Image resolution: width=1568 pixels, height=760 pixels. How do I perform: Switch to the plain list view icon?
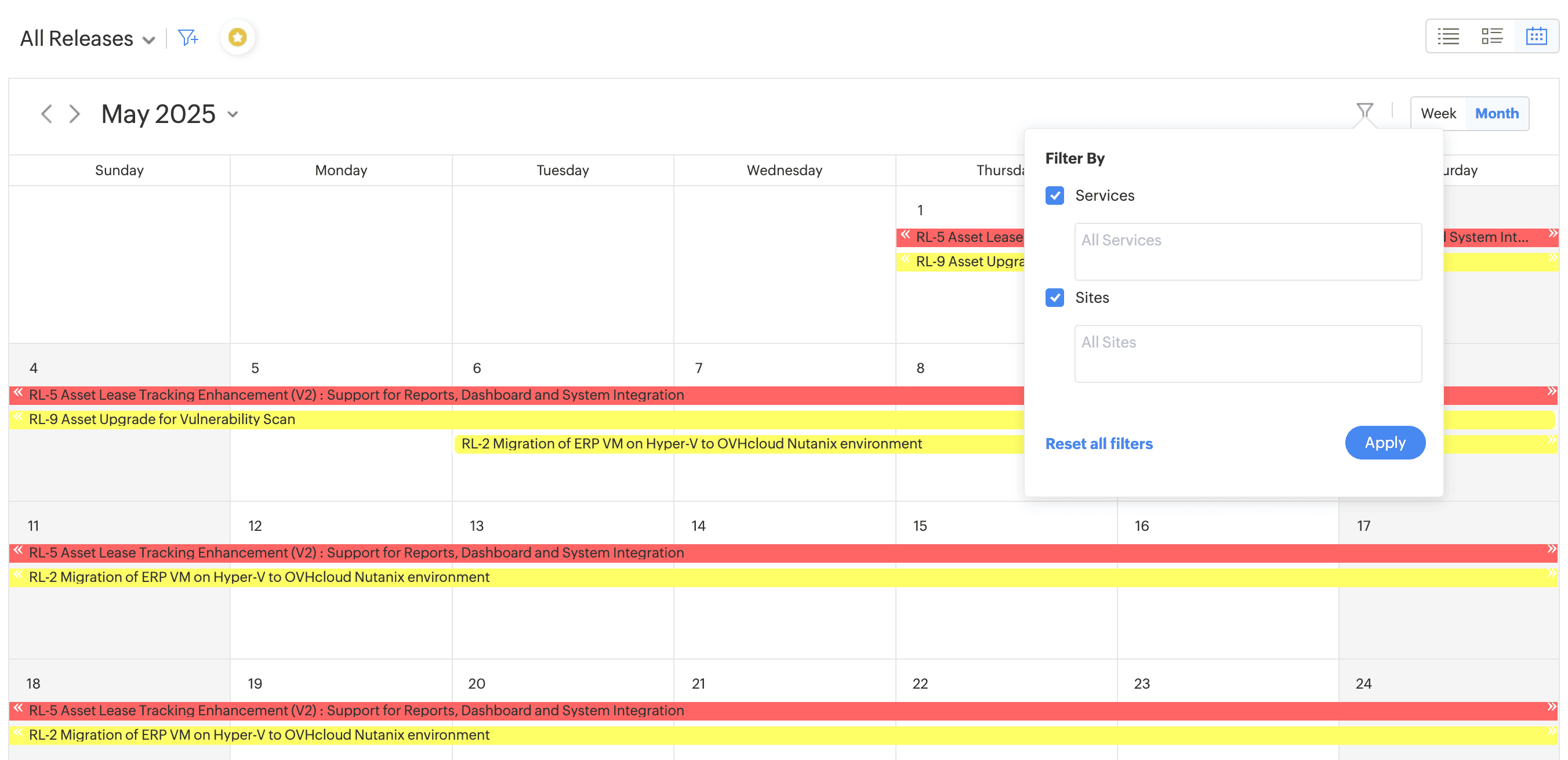(x=1448, y=37)
